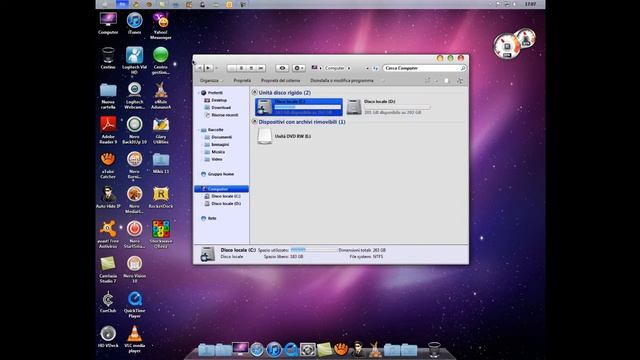This screenshot has height=360, width=640.
Task: Click the Cerca Computer search field
Action: pyautogui.click(x=424, y=68)
